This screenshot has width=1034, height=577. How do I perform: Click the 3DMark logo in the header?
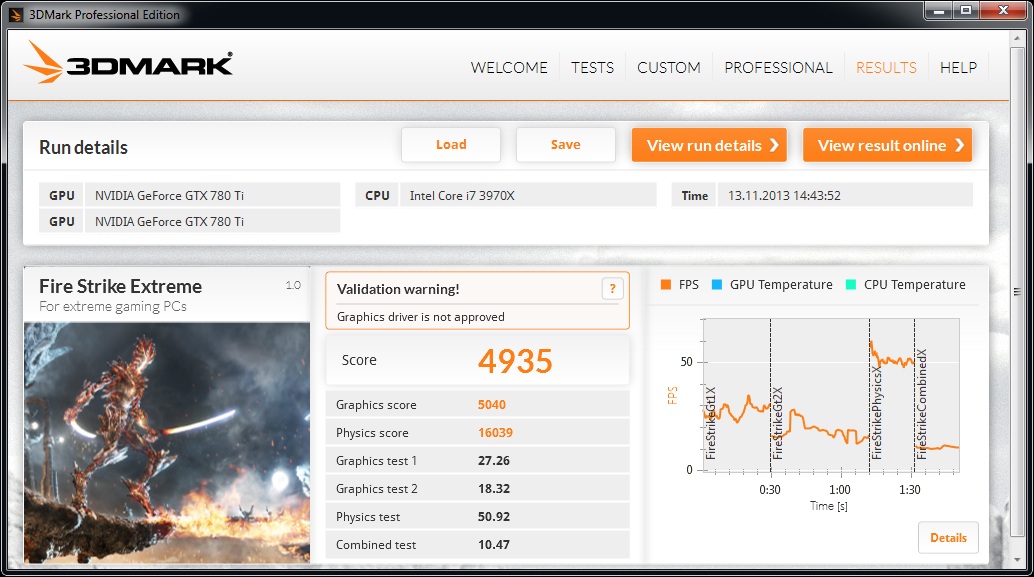(128, 63)
